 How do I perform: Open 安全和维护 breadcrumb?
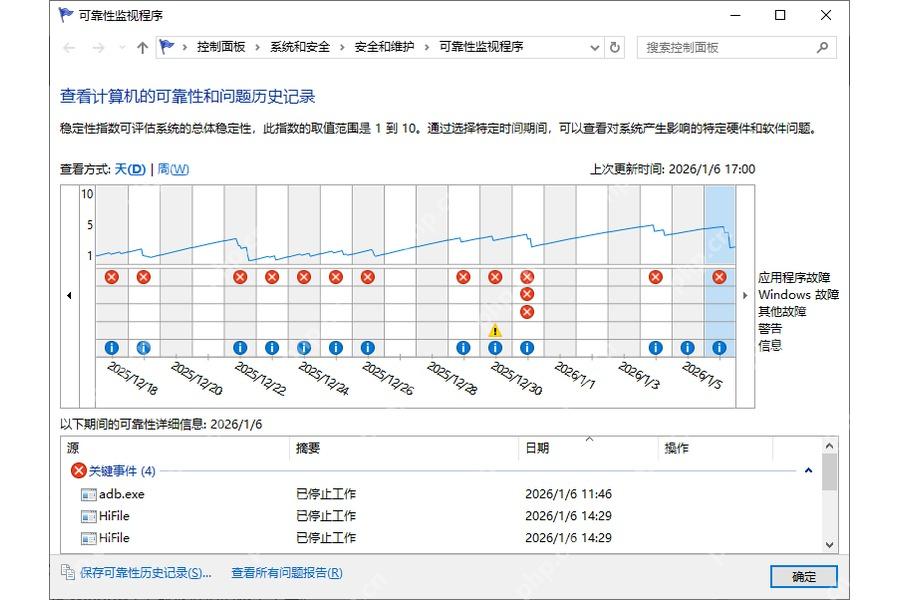pyautogui.click(x=384, y=47)
